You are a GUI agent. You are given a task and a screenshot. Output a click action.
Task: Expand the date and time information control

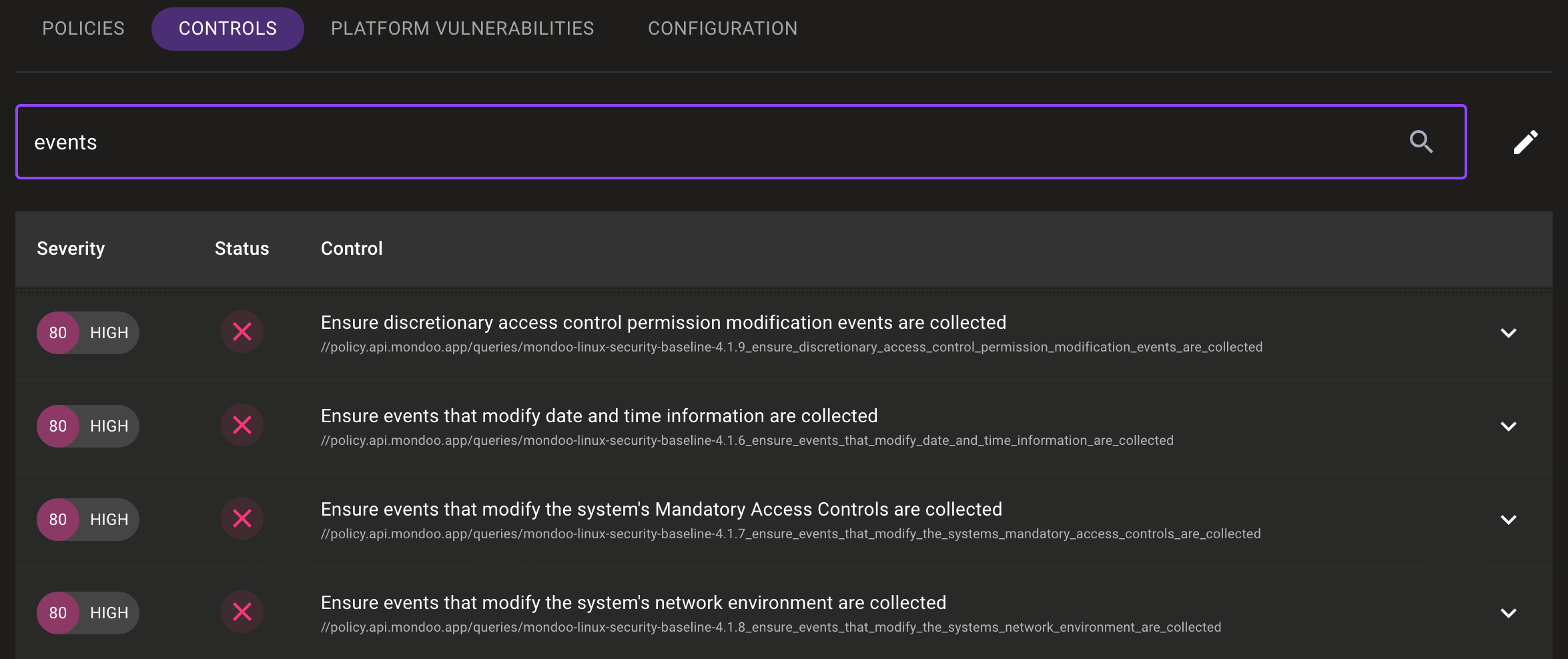coord(1510,426)
